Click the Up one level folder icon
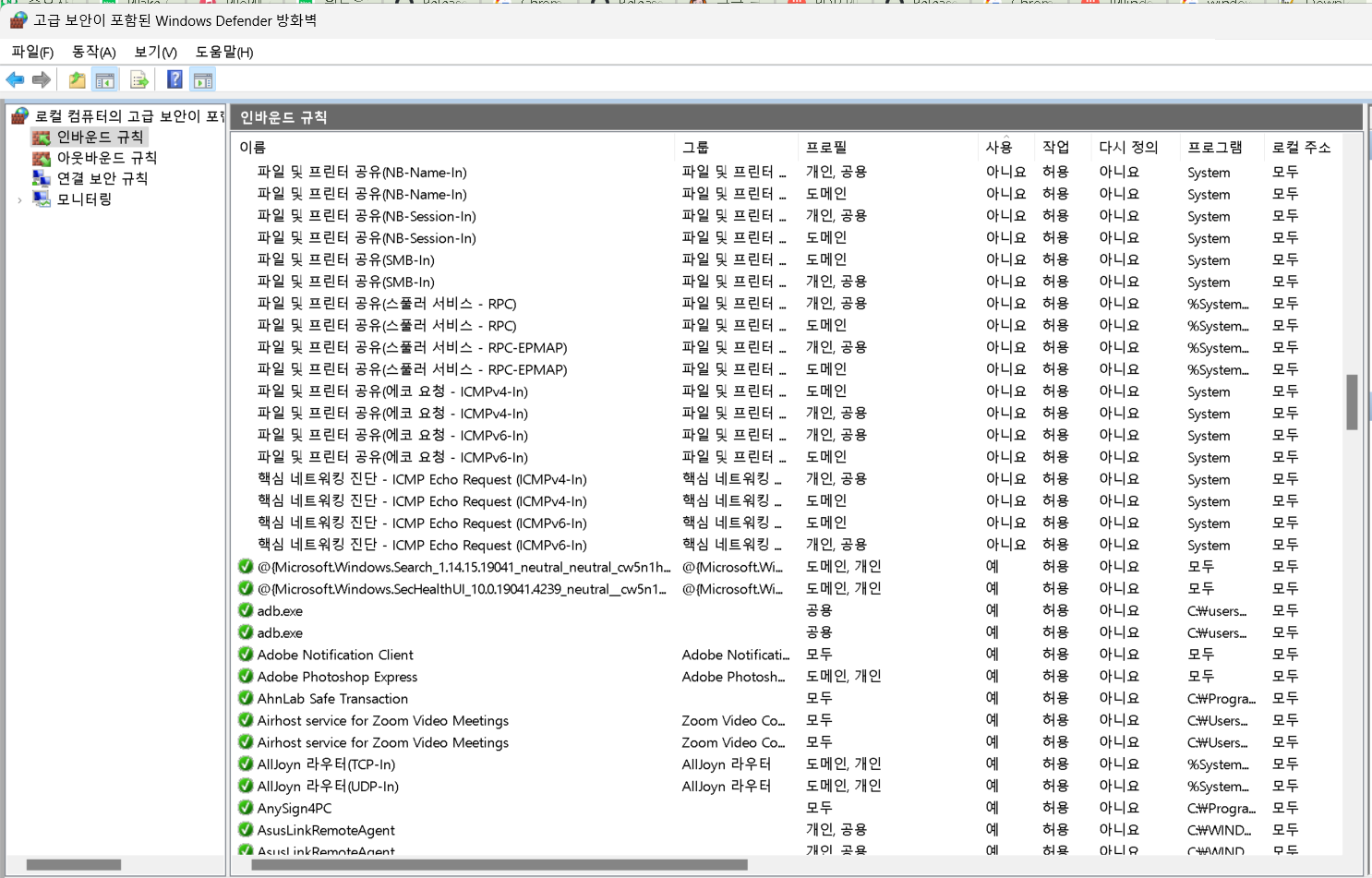 click(78, 80)
